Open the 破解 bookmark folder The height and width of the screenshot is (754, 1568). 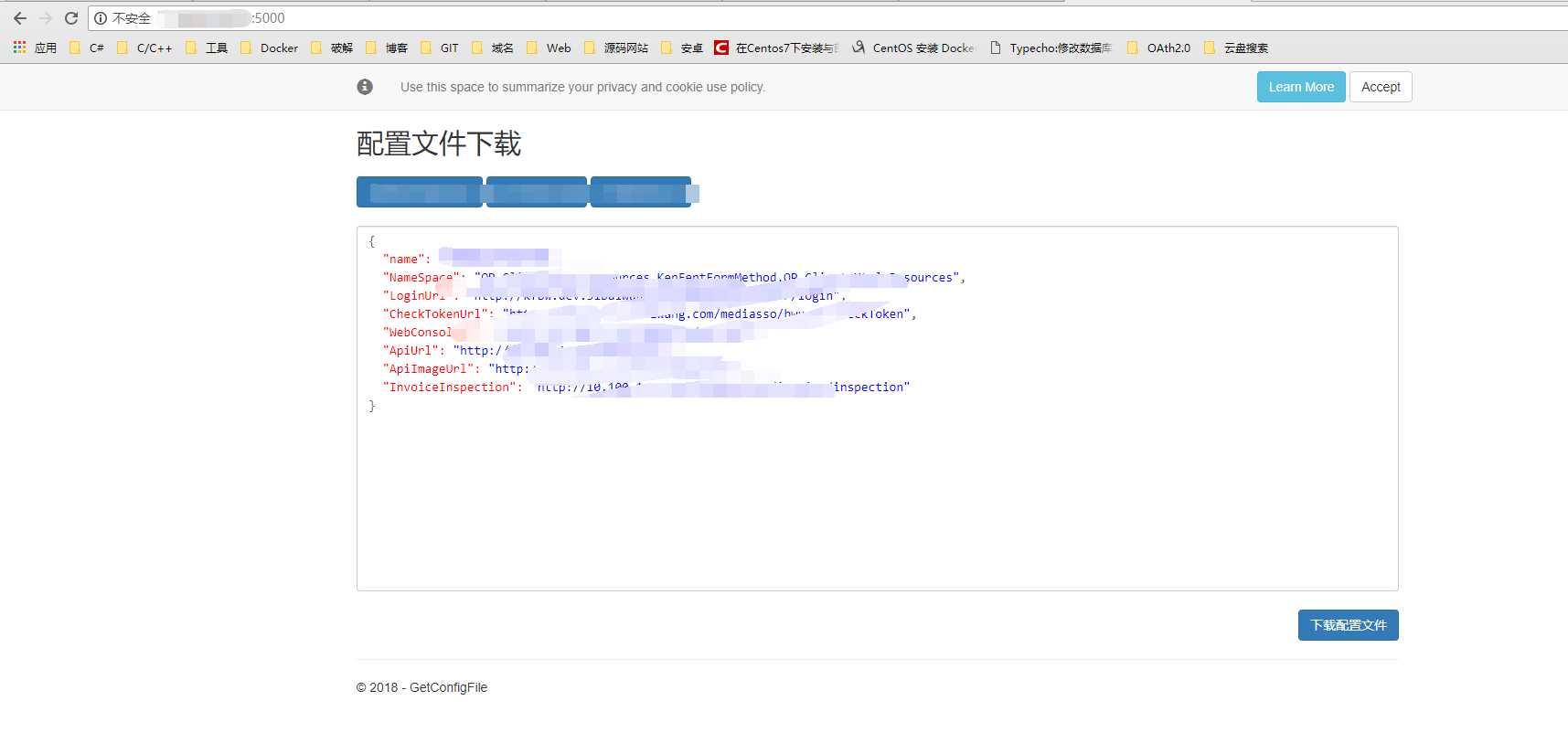click(332, 48)
